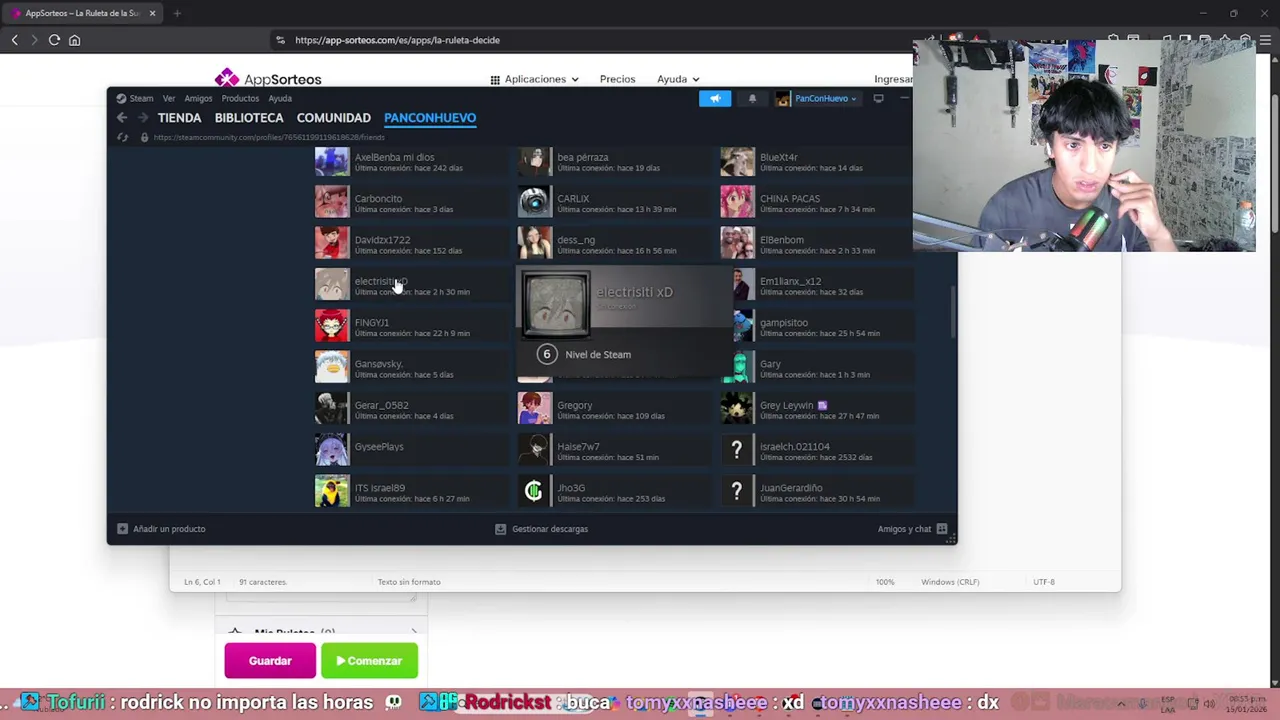The image size is (1280, 720).
Task: Open a new browser tab
Action: [x=177, y=13]
